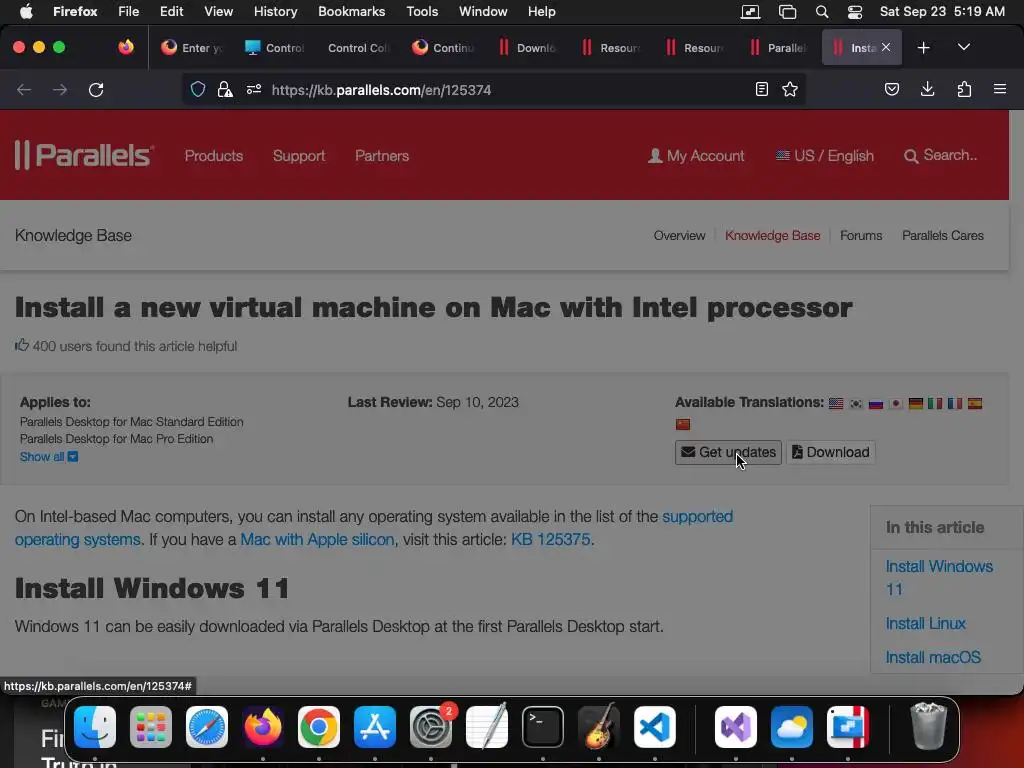Click the Get updates button
The height and width of the screenshot is (768, 1024).
[728, 453]
